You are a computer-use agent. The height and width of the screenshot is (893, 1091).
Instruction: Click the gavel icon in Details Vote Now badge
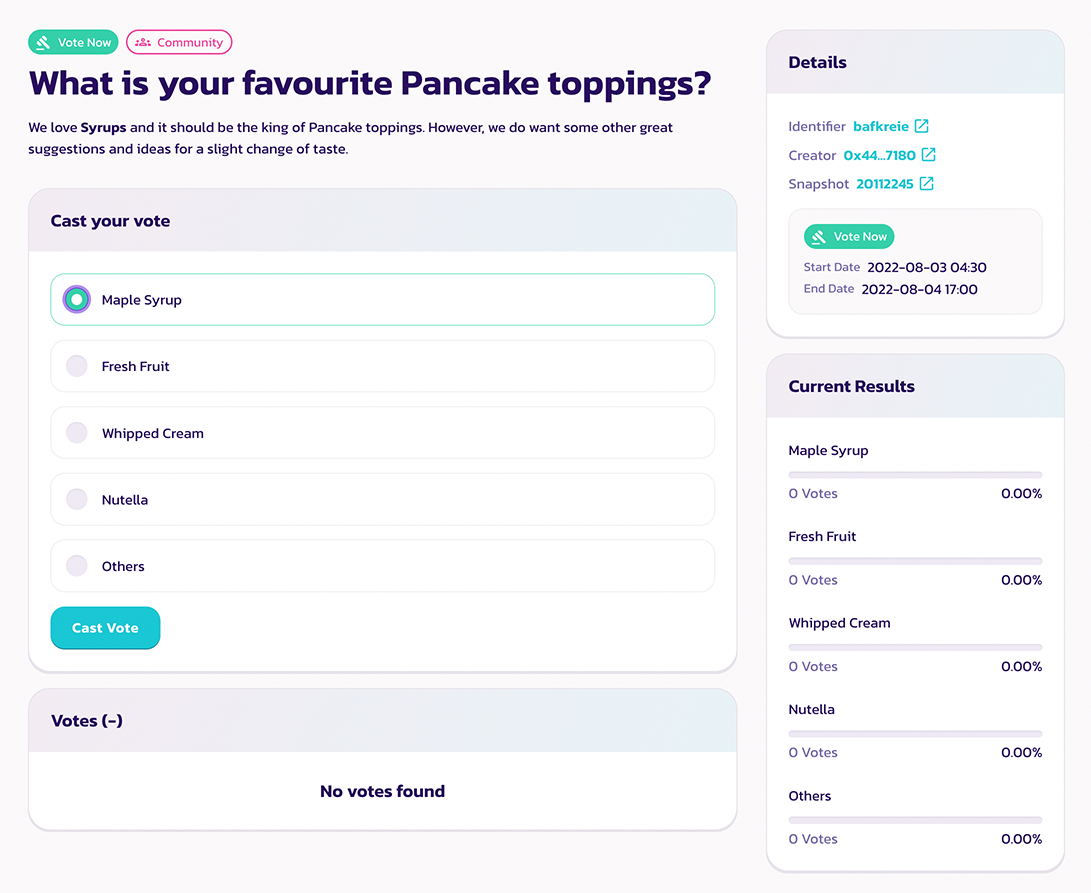pos(819,237)
